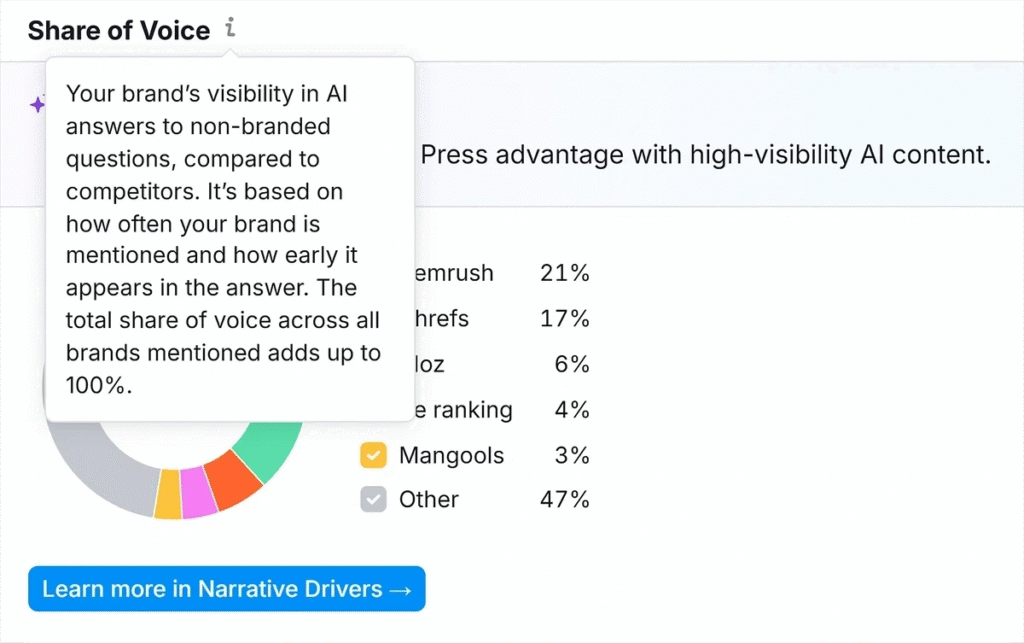This screenshot has width=1024, height=643.
Task: Click the Share of Voice heading
Action: point(120,30)
